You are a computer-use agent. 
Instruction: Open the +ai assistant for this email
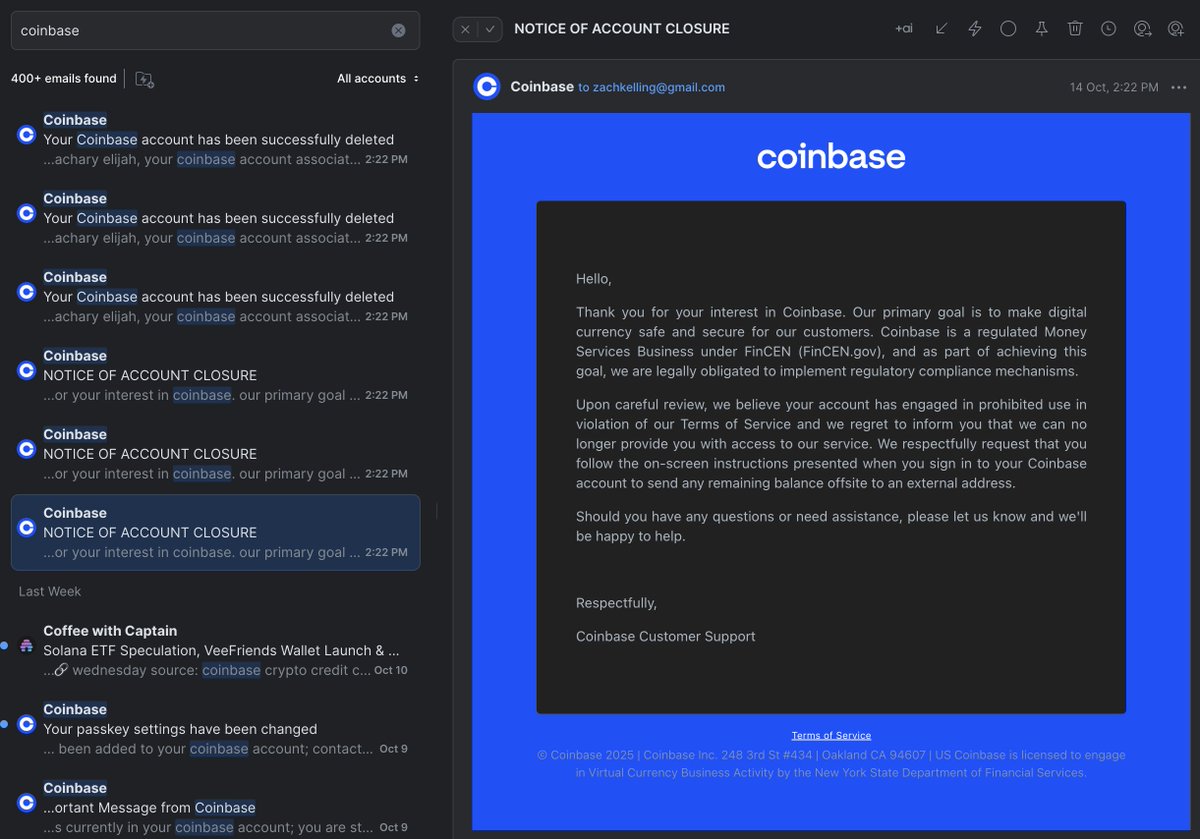point(904,29)
